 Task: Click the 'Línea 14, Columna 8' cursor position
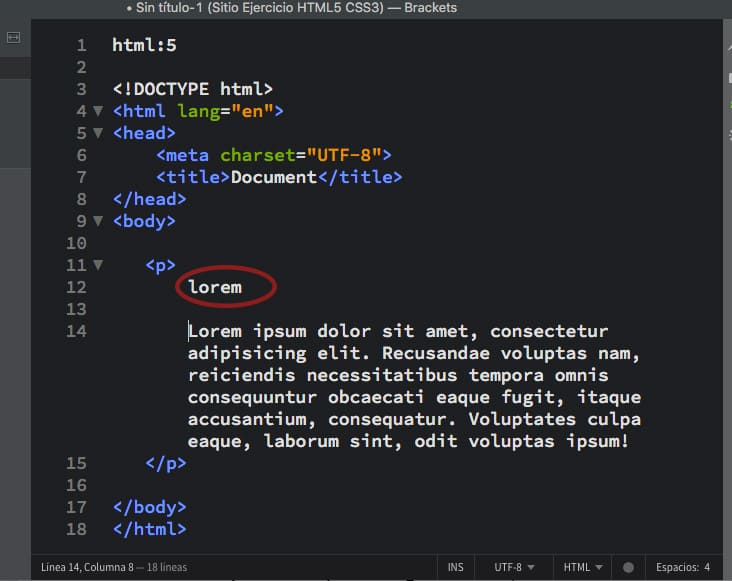(x=87, y=567)
